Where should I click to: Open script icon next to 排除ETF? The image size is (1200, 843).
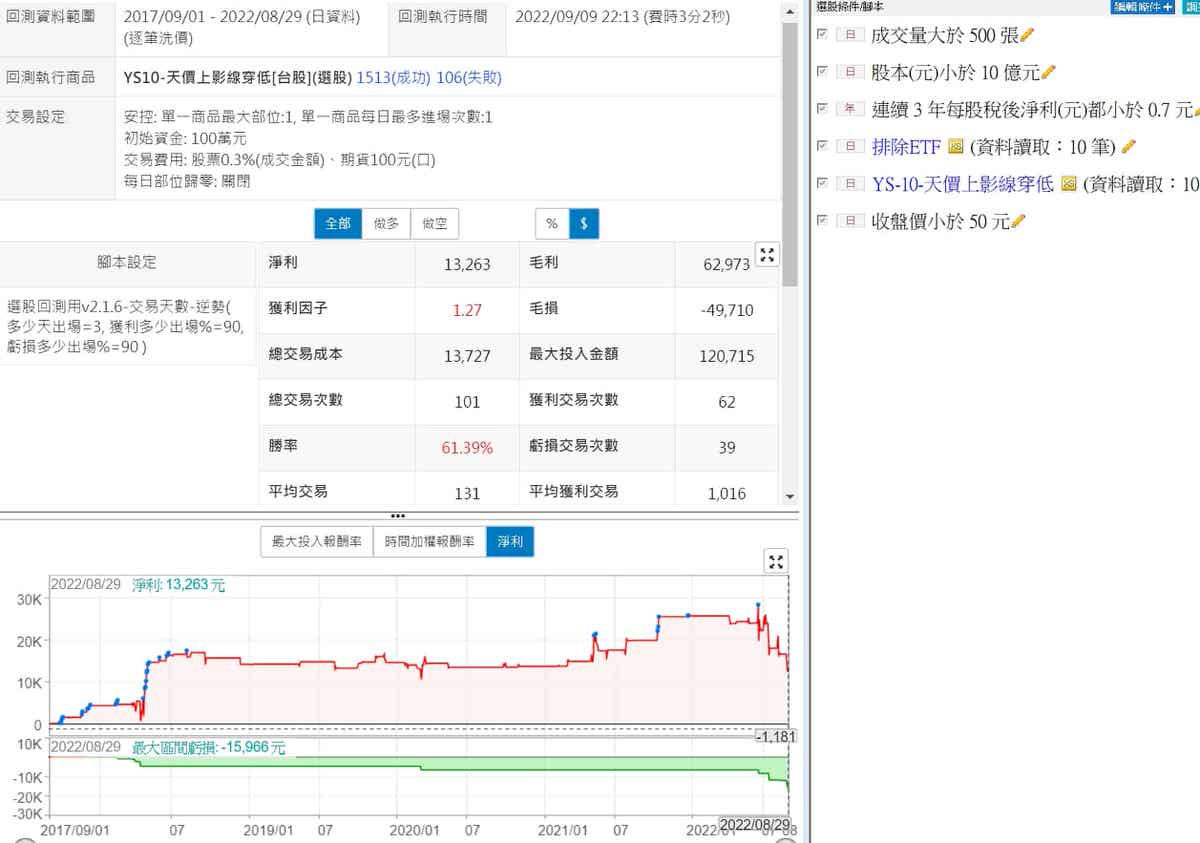click(955, 148)
